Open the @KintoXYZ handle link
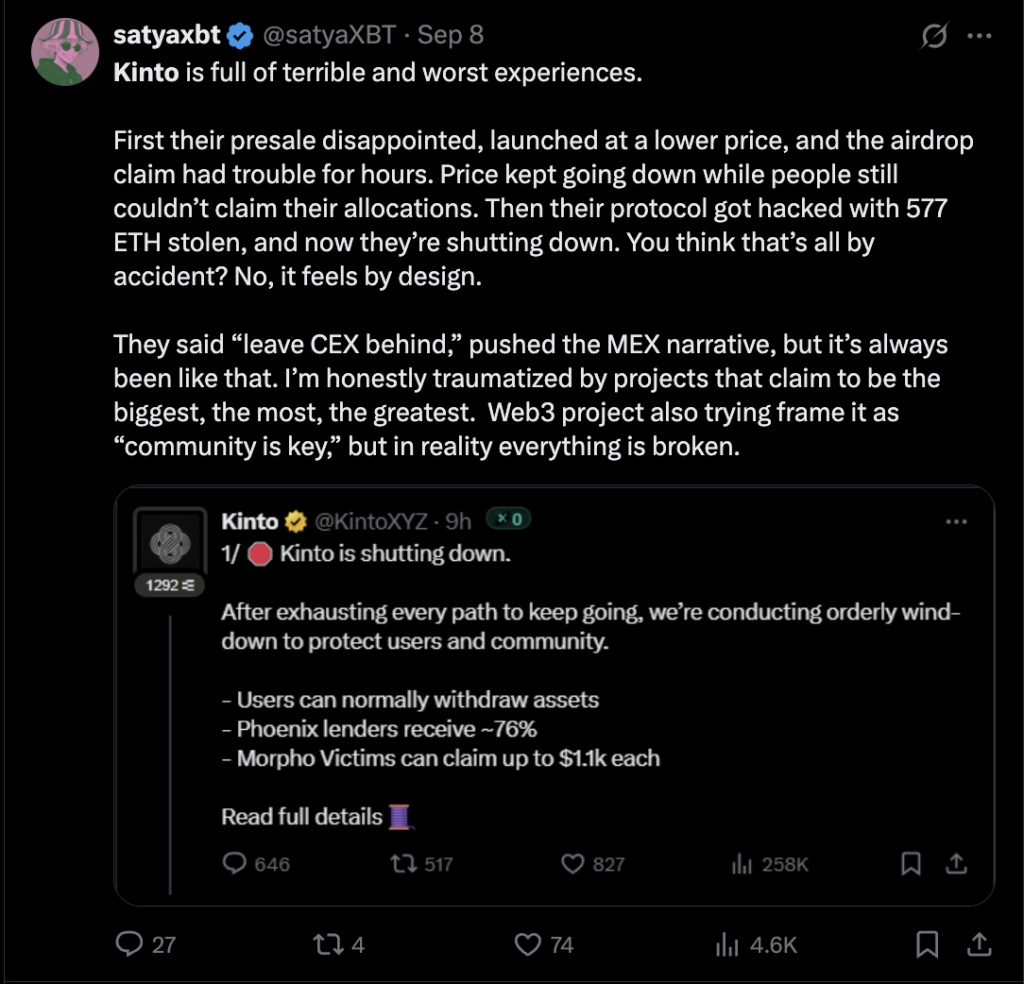The width and height of the screenshot is (1024, 984). coord(371,521)
